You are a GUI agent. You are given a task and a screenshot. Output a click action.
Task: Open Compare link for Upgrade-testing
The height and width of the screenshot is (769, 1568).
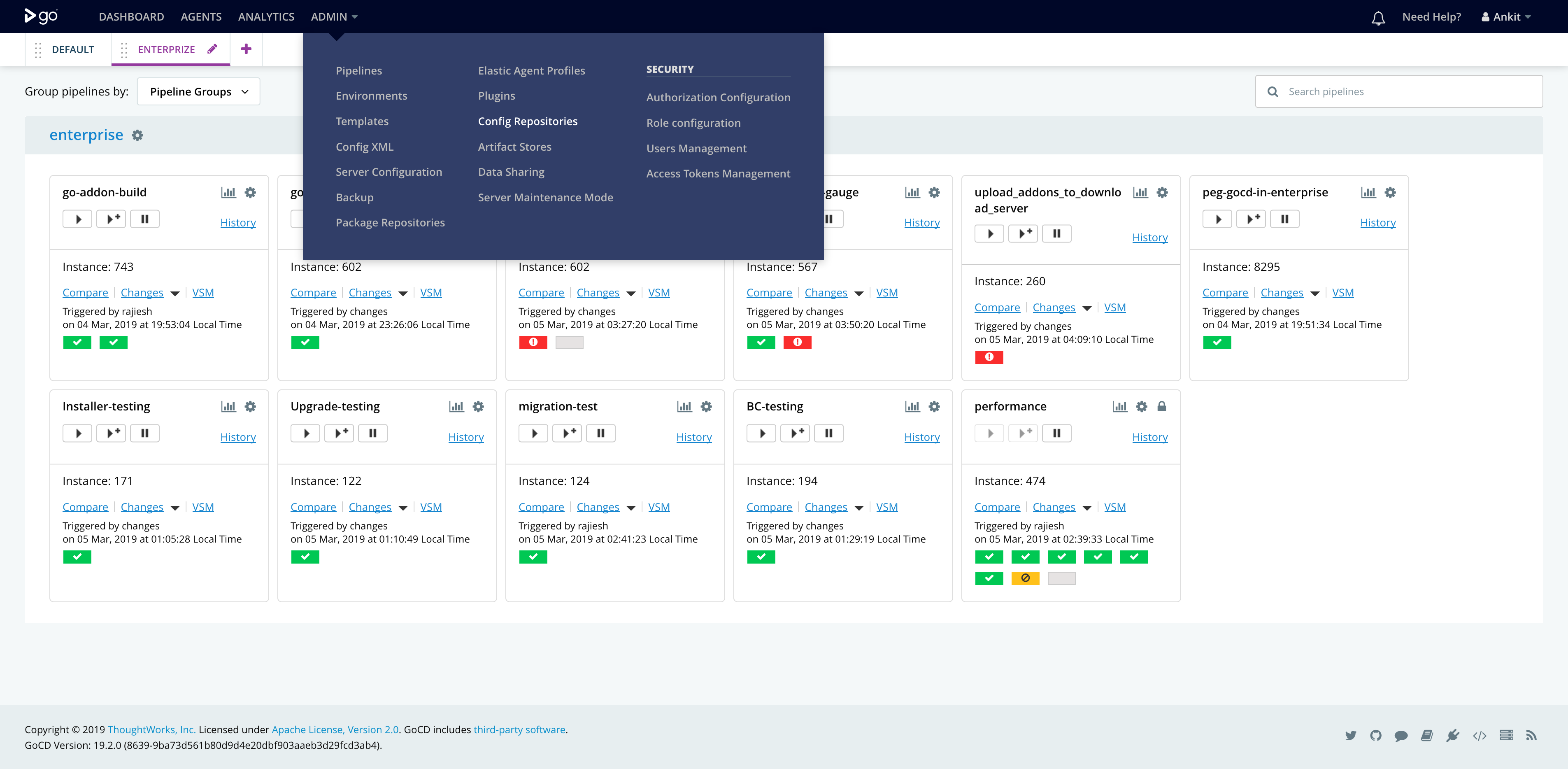click(313, 507)
